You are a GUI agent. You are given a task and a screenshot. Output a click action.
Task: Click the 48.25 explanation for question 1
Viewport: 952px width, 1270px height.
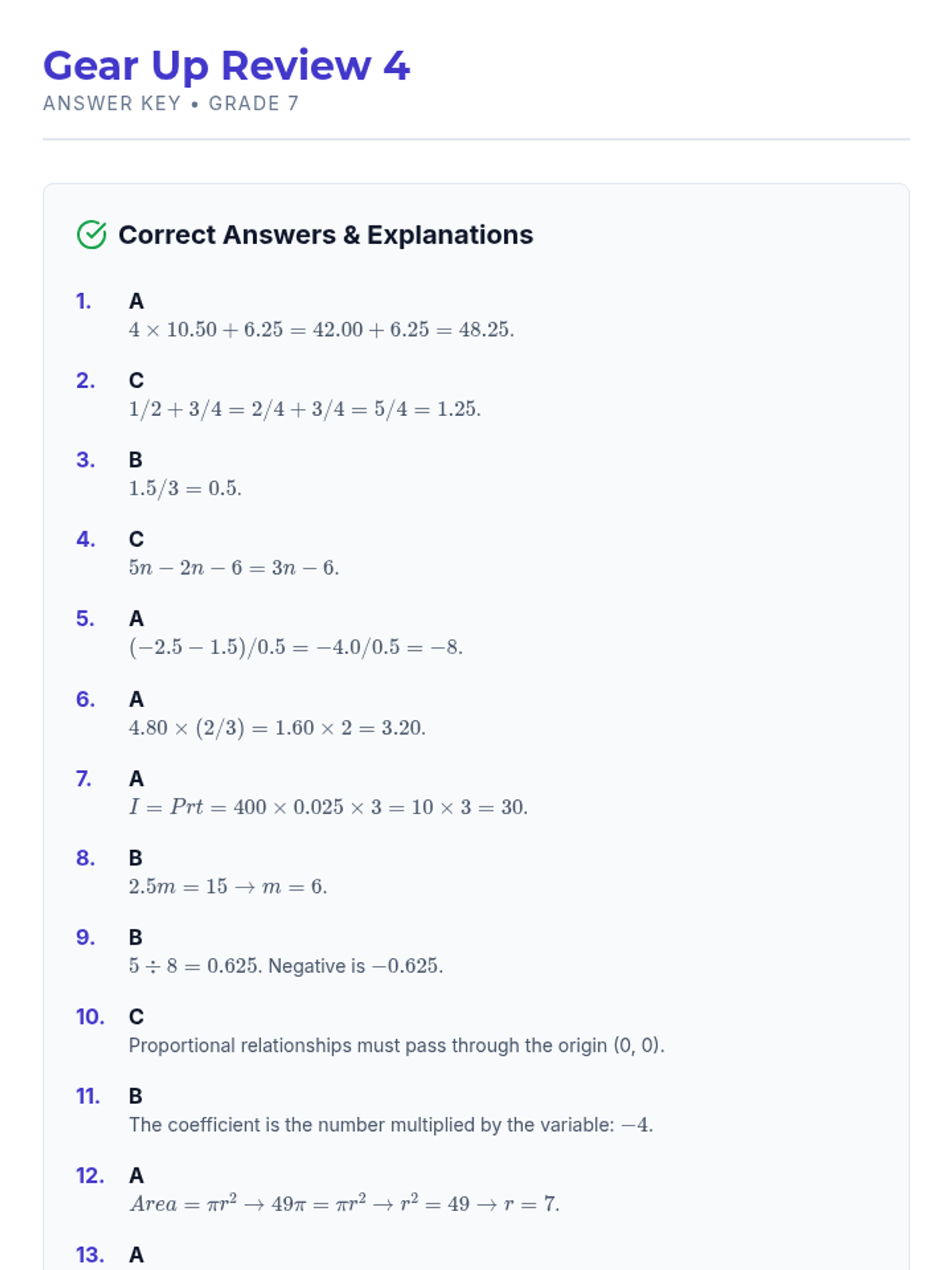point(321,330)
